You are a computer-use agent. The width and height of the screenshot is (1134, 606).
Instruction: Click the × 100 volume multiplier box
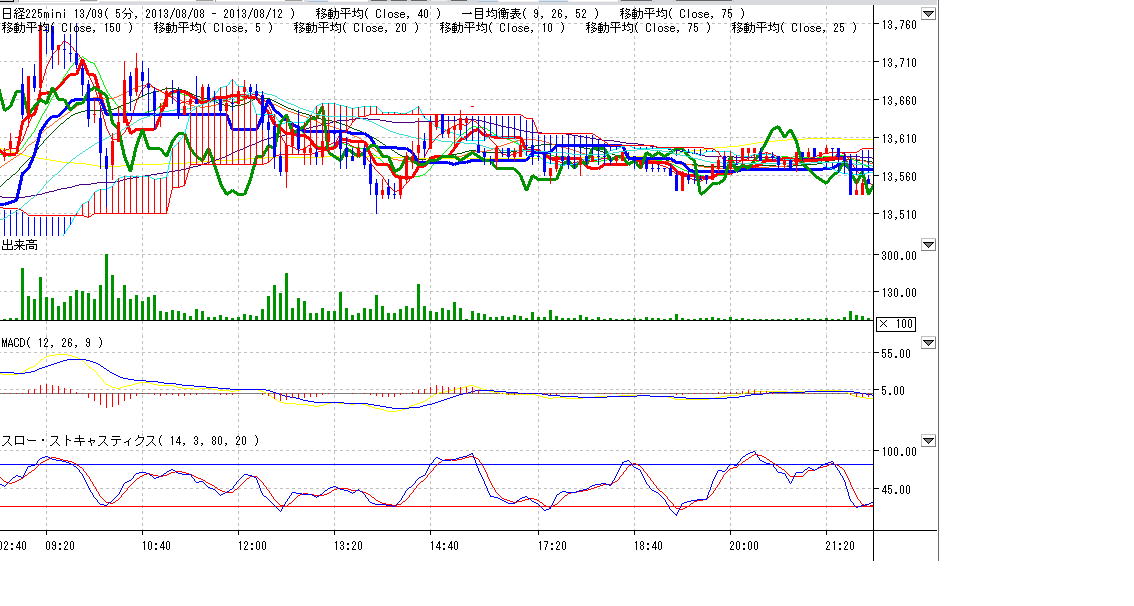pyautogui.click(x=895, y=324)
